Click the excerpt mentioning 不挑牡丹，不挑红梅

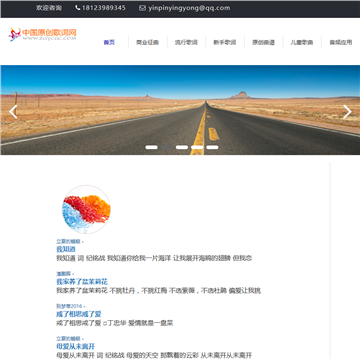tap(158, 290)
